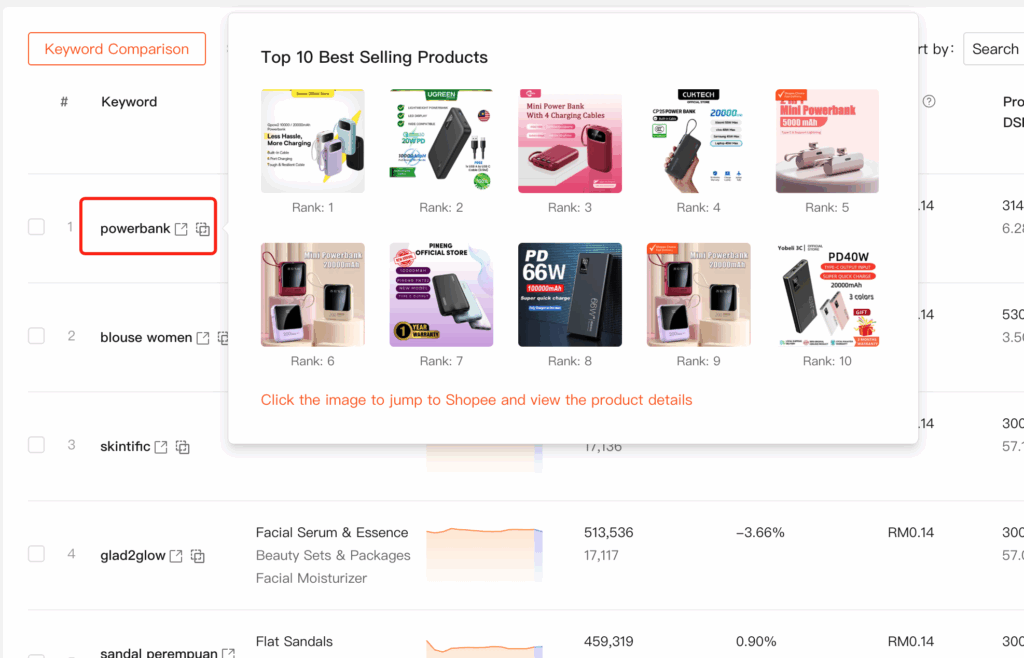Click the glad2glow trend chart
The image size is (1024, 658).
(485, 555)
